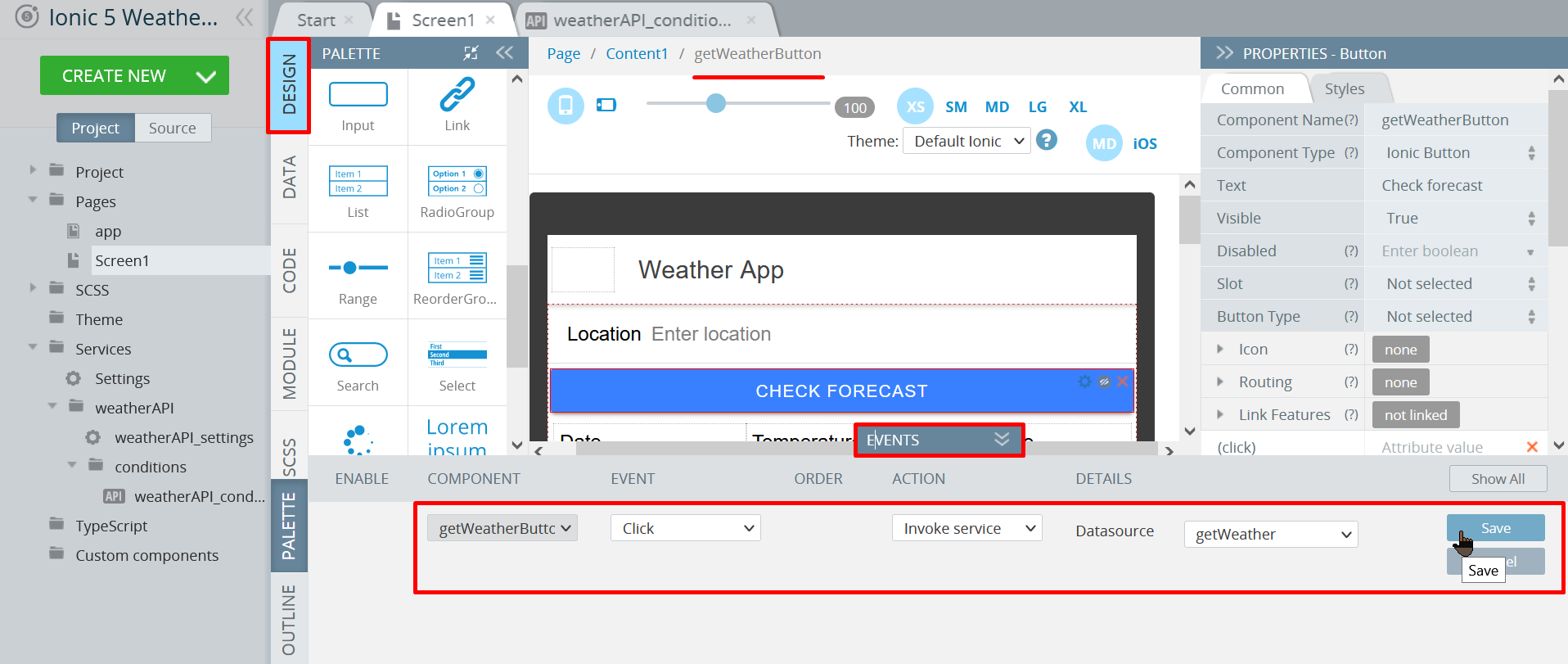The height and width of the screenshot is (664, 1568).
Task: Select iOS platform mode
Action: (1145, 144)
